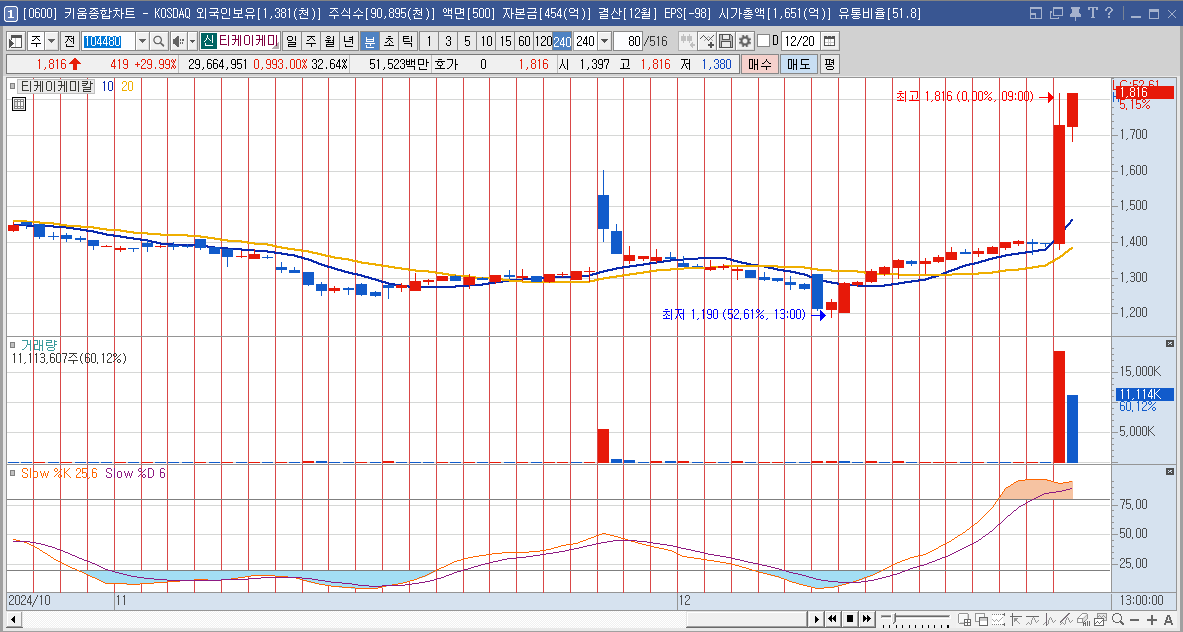Toggle the 년 yearly chart button
This screenshot has height=632, width=1183.
[x=348, y=41]
